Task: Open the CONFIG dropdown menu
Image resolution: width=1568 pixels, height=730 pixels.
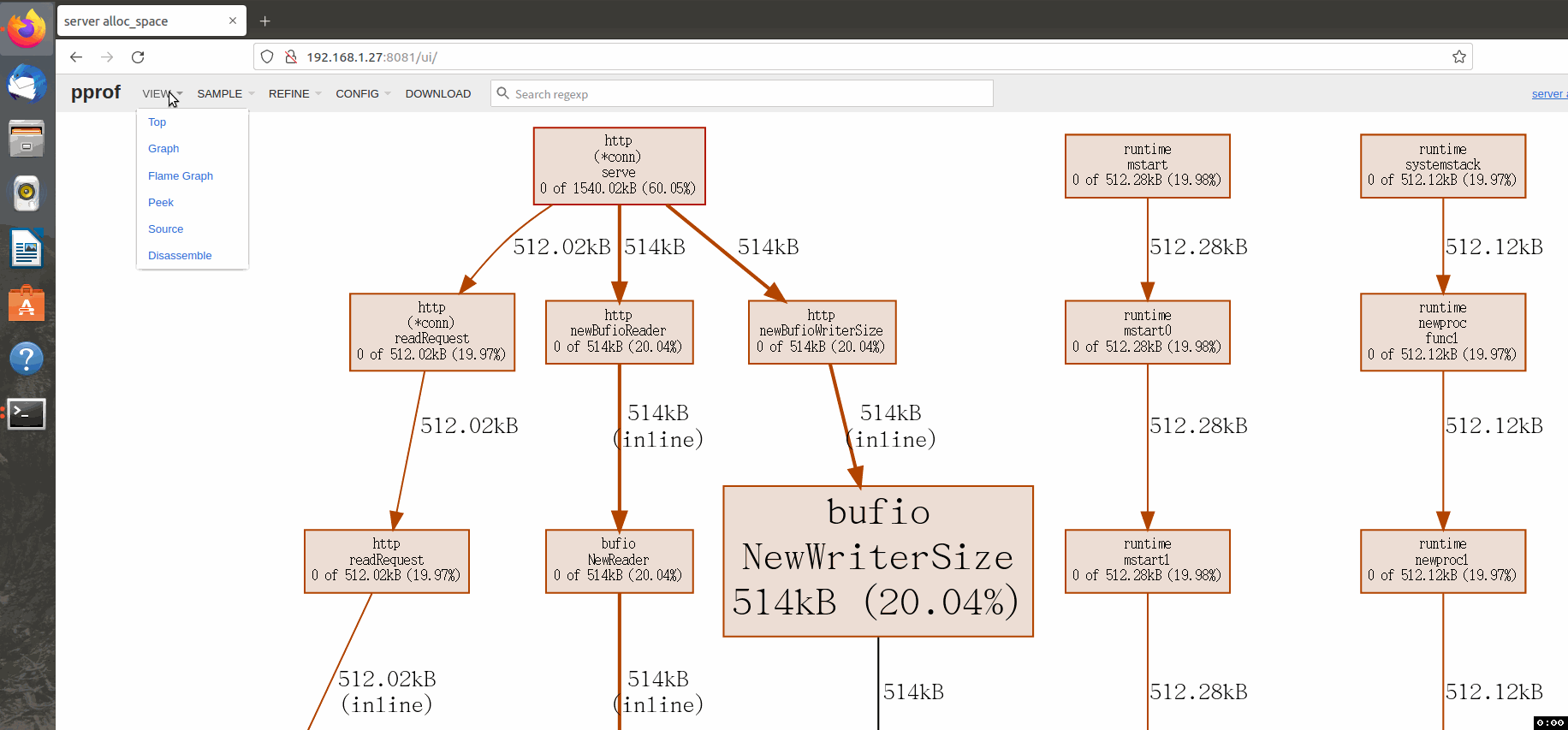Action: point(364,93)
